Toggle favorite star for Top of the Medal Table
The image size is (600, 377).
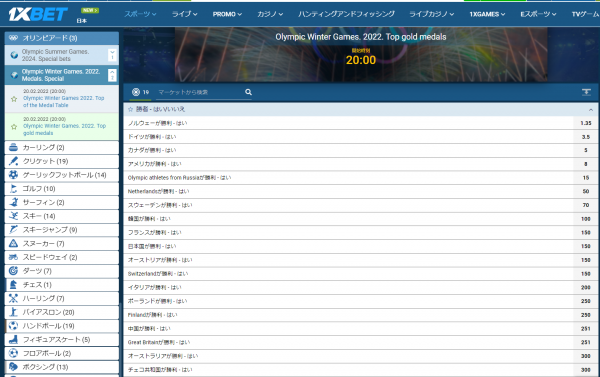click(x=14, y=99)
